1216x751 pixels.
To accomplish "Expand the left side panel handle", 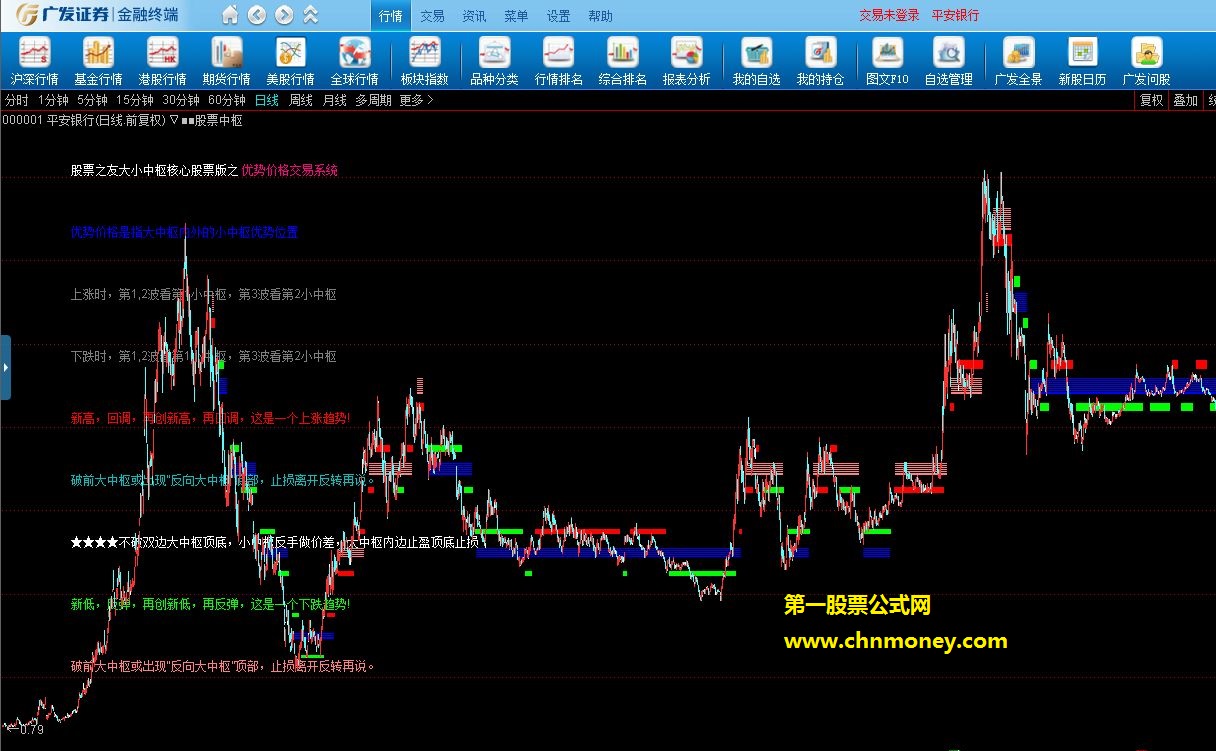I will click(x=5, y=367).
